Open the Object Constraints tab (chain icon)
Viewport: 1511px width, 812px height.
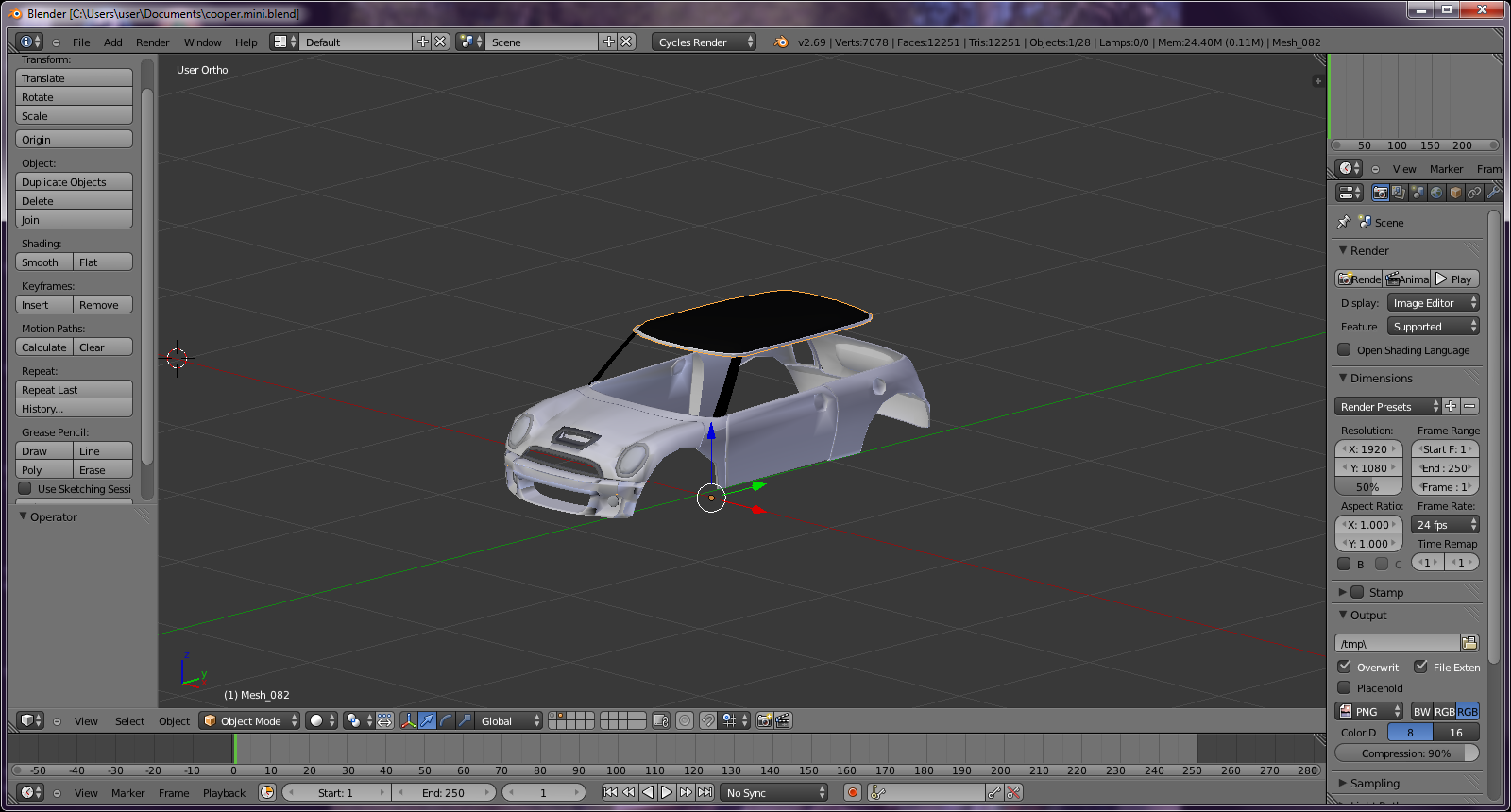click(x=1474, y=193)
